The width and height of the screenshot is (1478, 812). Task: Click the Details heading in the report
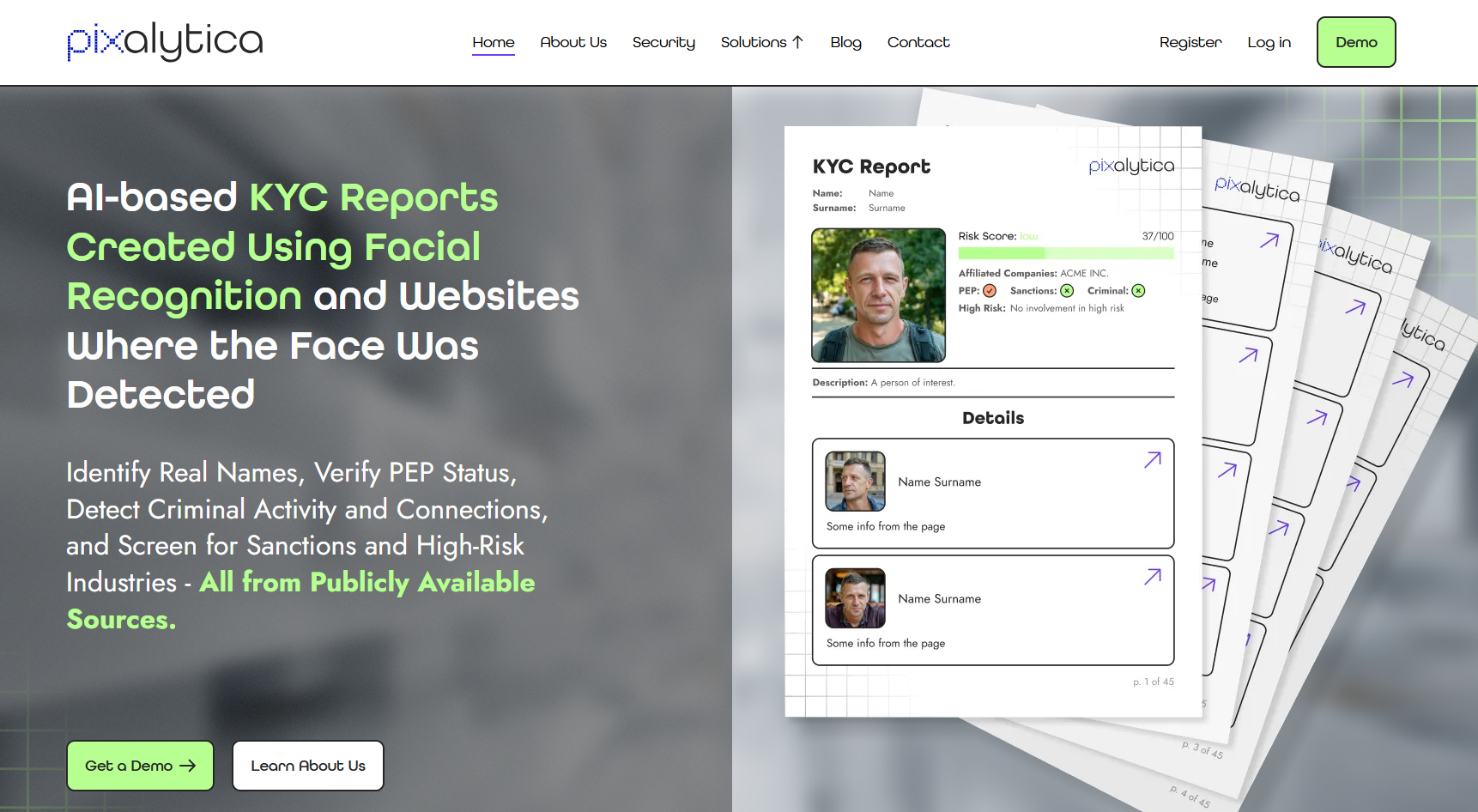click(993, 418)
